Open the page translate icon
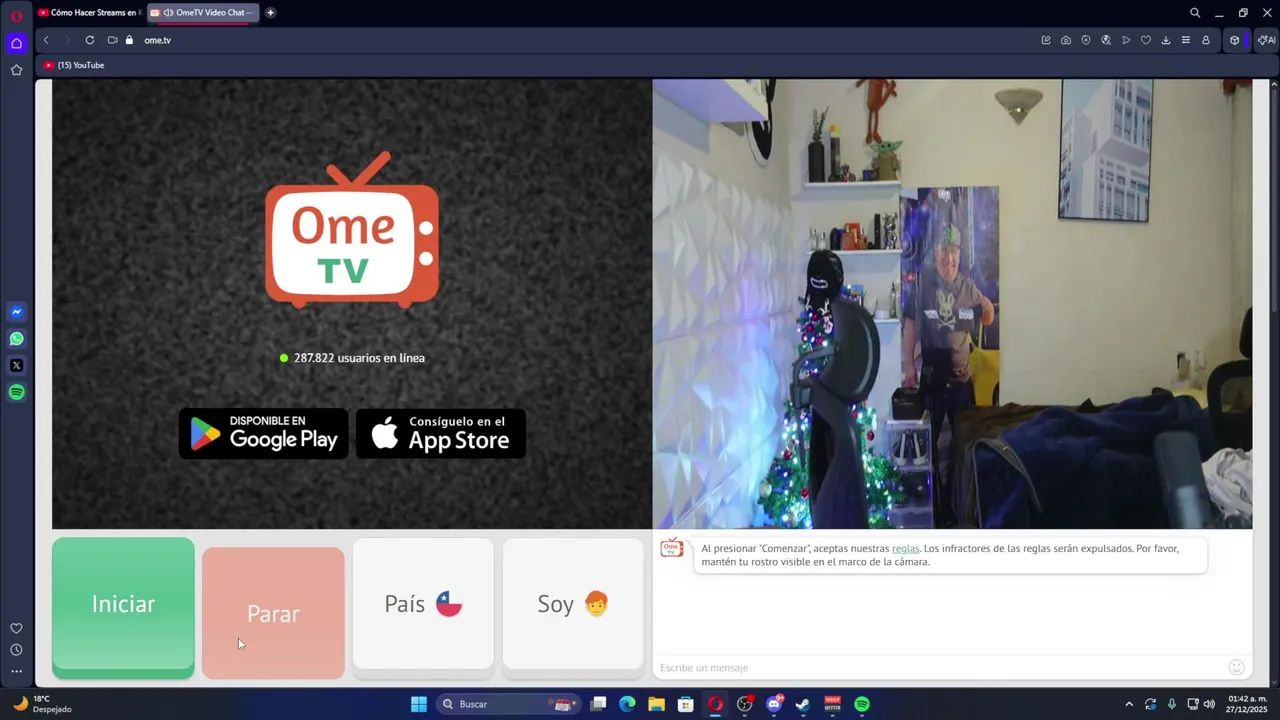1280x720 pixels. pos(1106,40)
